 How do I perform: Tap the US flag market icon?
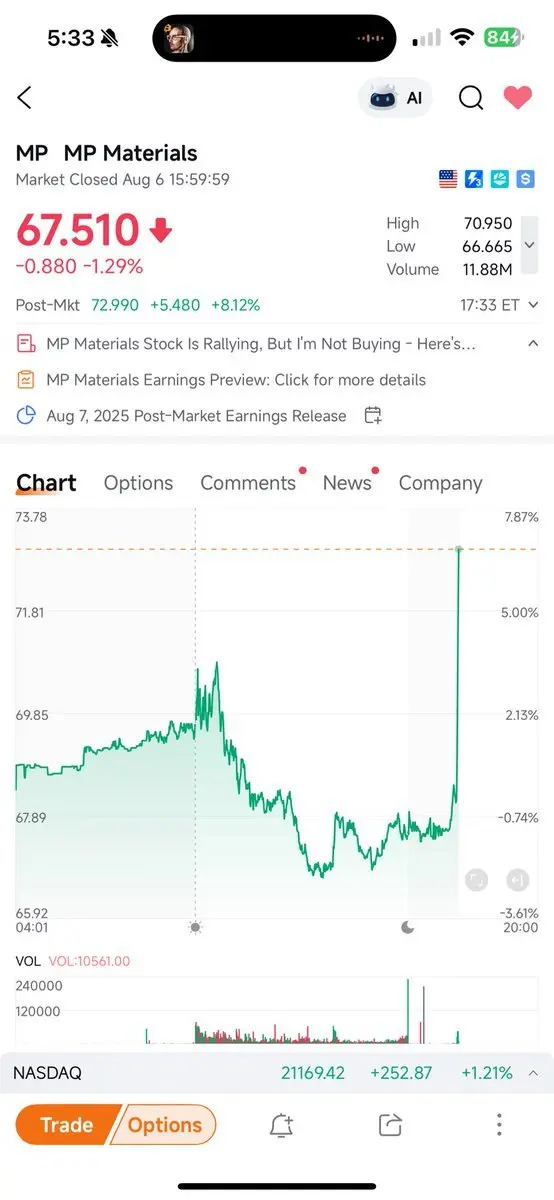click(x=448, y=179)
